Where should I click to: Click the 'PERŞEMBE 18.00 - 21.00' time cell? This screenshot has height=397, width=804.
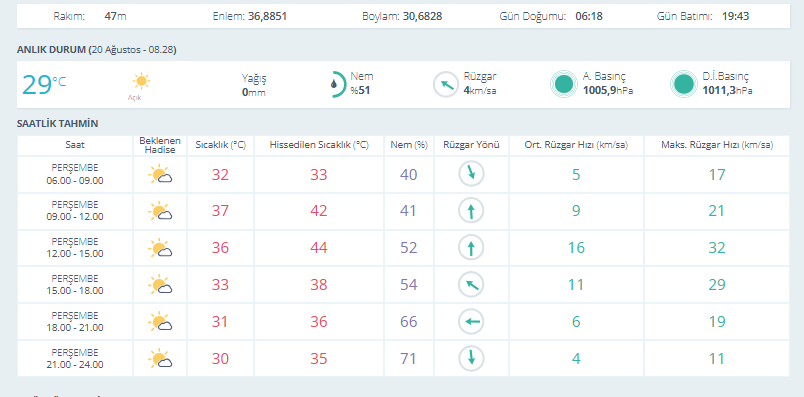tap(75, 322)
